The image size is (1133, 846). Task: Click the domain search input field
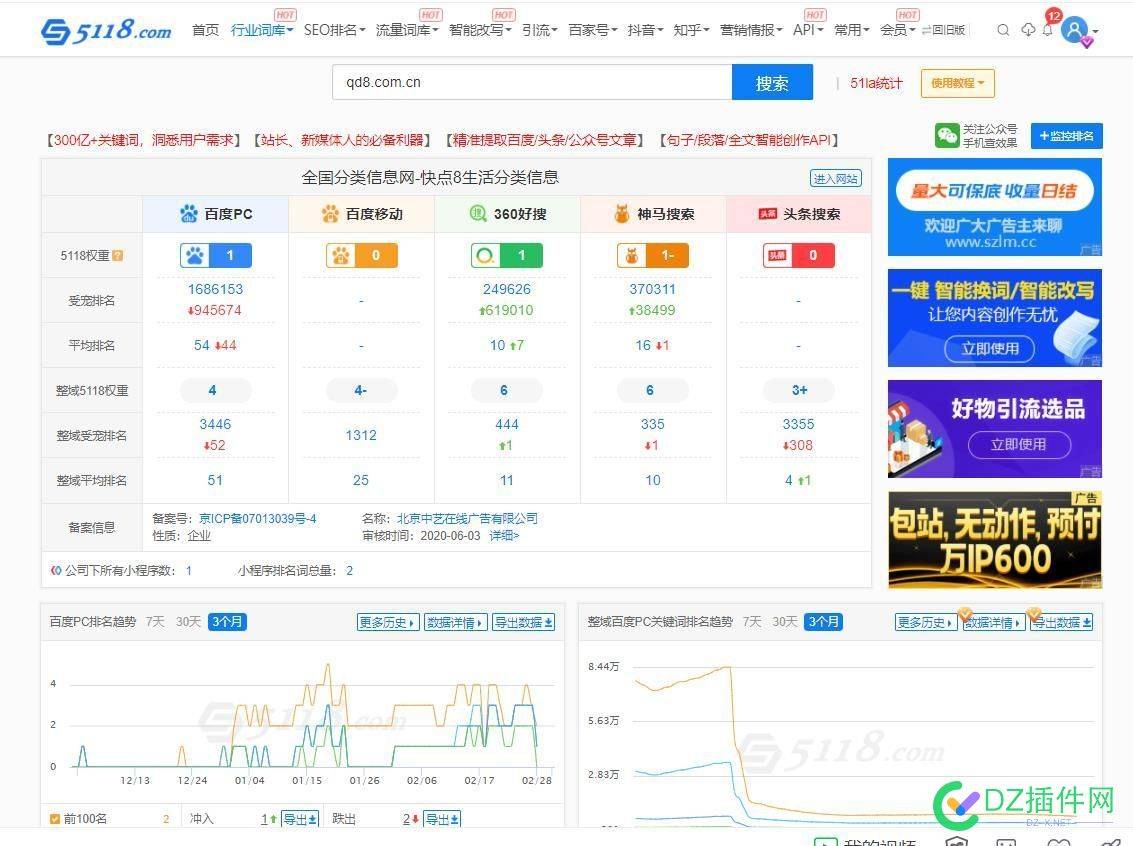point(533,82)
